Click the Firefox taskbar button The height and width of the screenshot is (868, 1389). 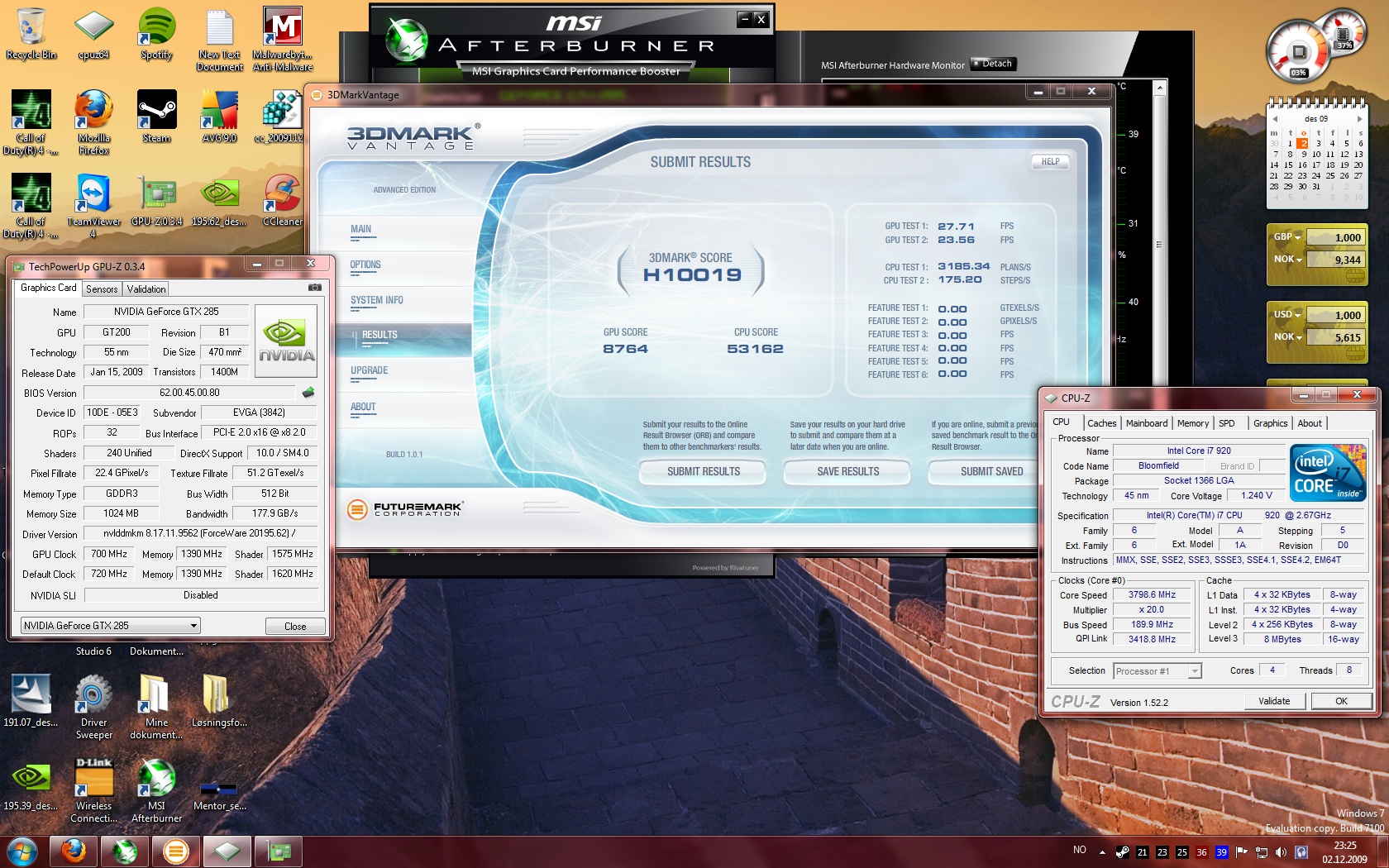(74, 851)
